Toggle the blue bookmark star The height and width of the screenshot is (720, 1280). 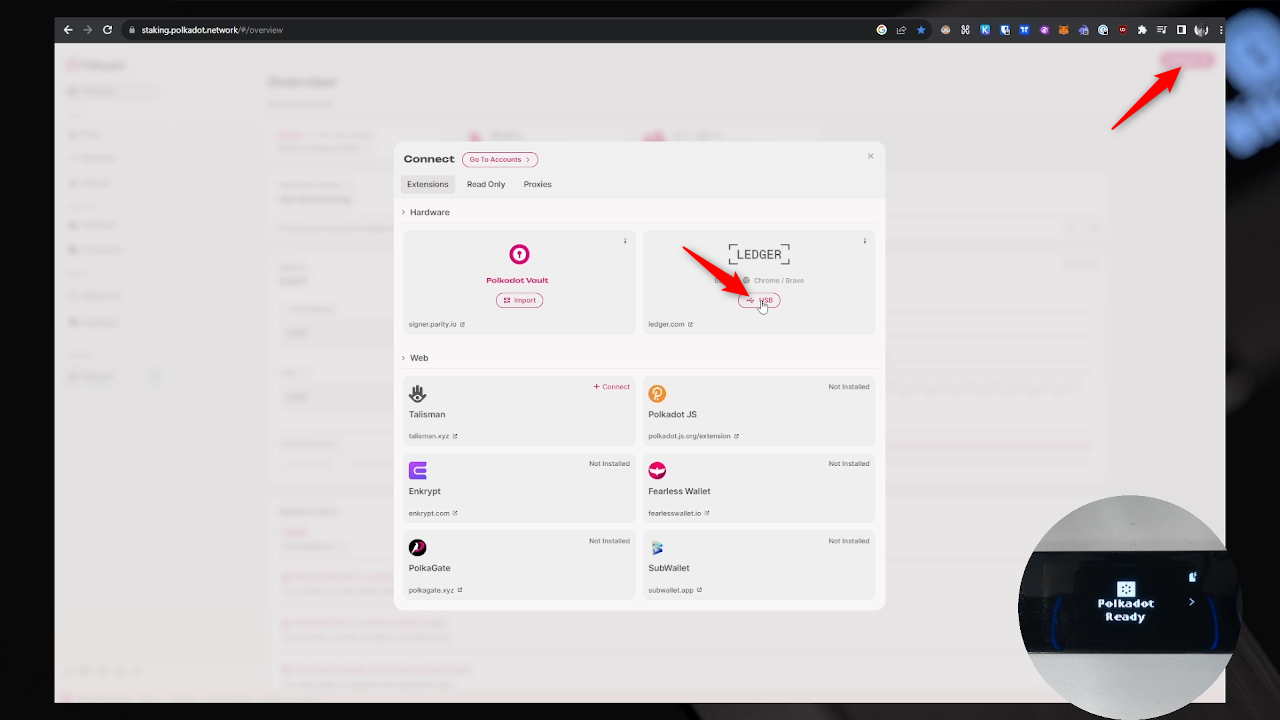(921, 30)
